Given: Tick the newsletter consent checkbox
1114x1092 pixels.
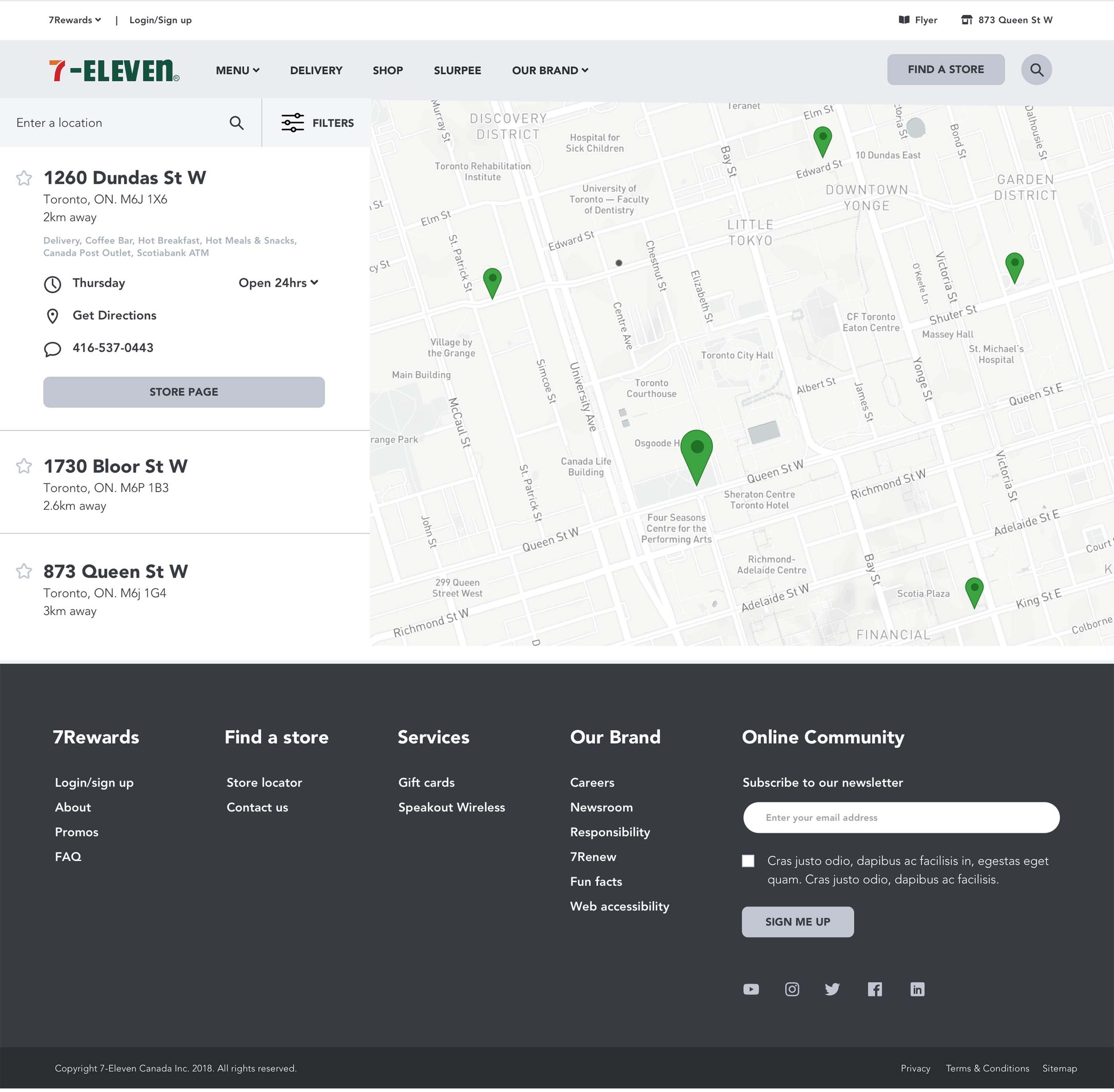Looking at the screenshot, I should click(748, 861).
